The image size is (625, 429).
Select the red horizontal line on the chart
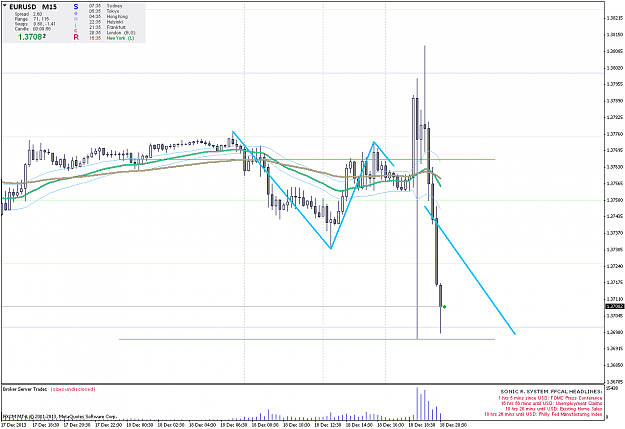tap(307, 159)
